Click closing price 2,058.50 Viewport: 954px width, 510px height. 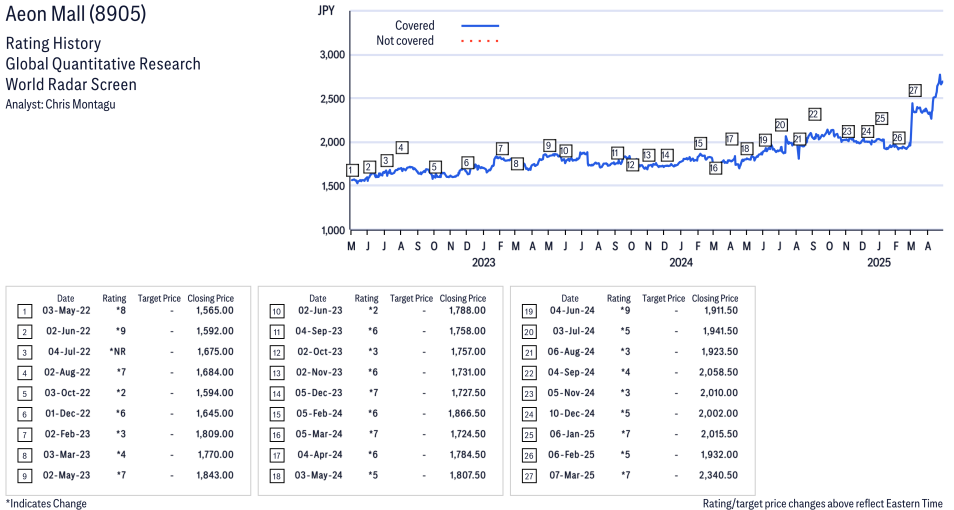tap(719, 372)
